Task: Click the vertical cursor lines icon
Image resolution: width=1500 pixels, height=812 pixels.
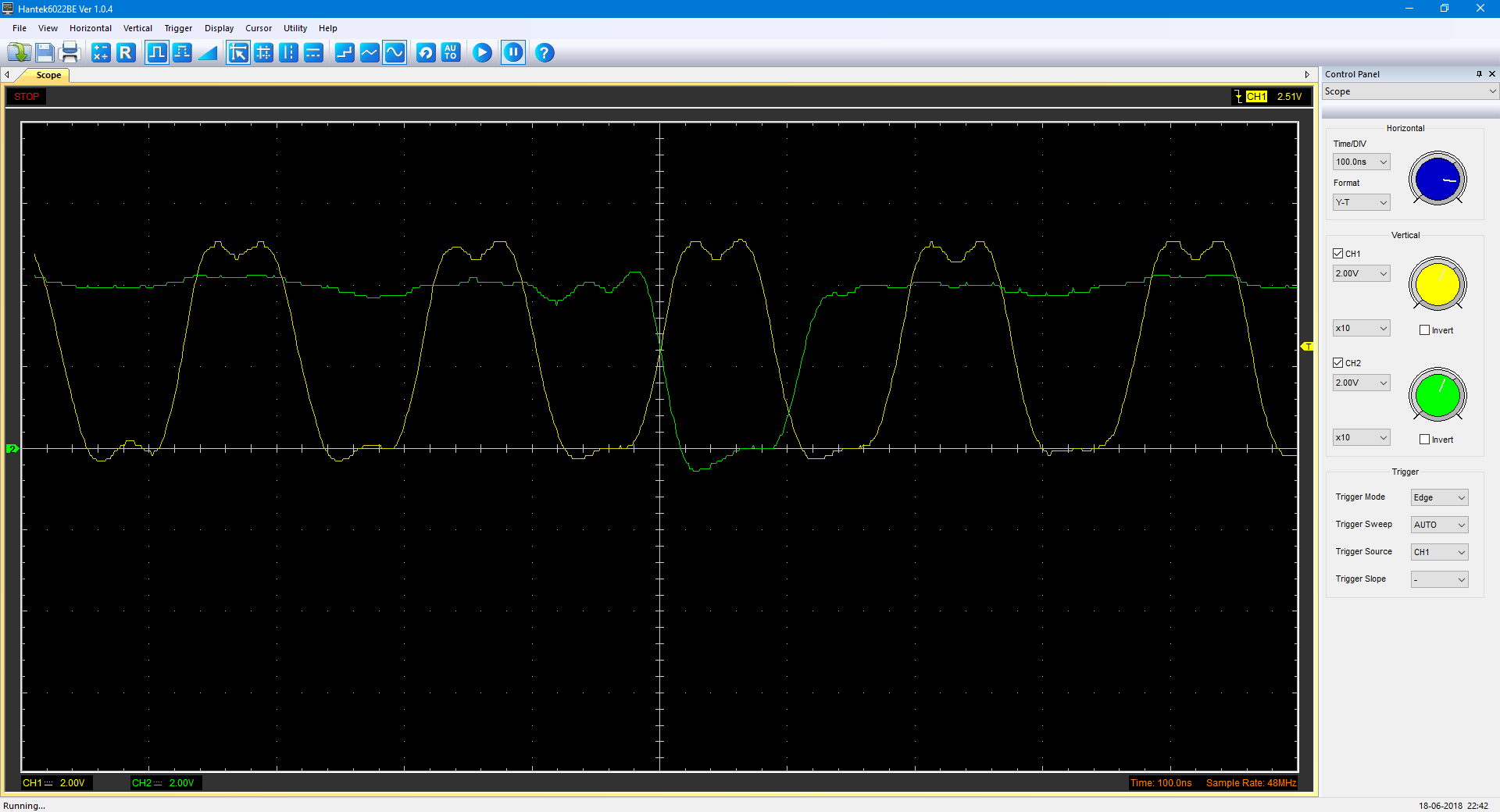Action: pyautogui.click(x=288, y=53)
